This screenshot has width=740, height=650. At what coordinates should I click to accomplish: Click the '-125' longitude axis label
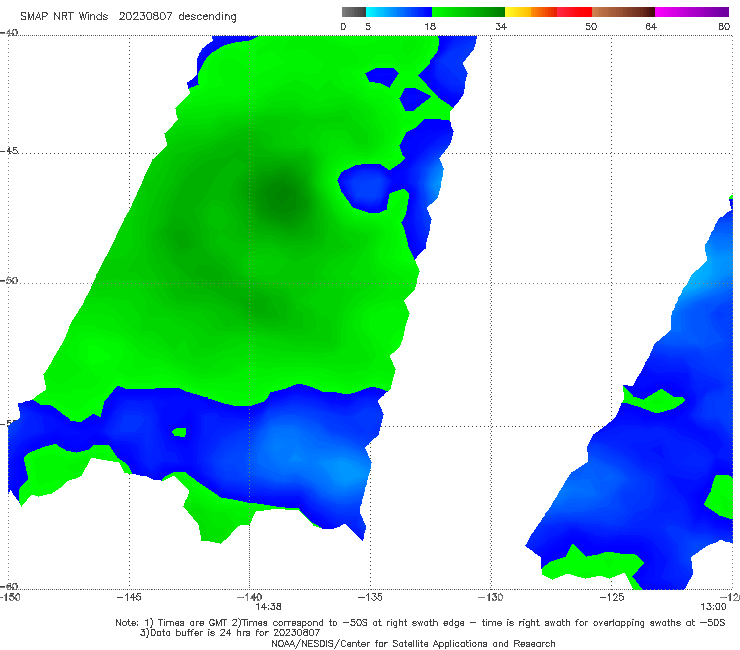coord(612,597)
